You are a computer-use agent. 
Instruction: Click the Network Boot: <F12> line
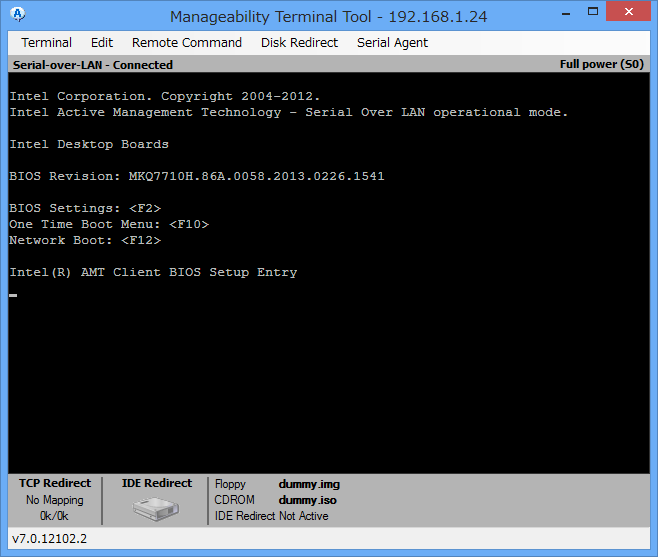point(85,240)
